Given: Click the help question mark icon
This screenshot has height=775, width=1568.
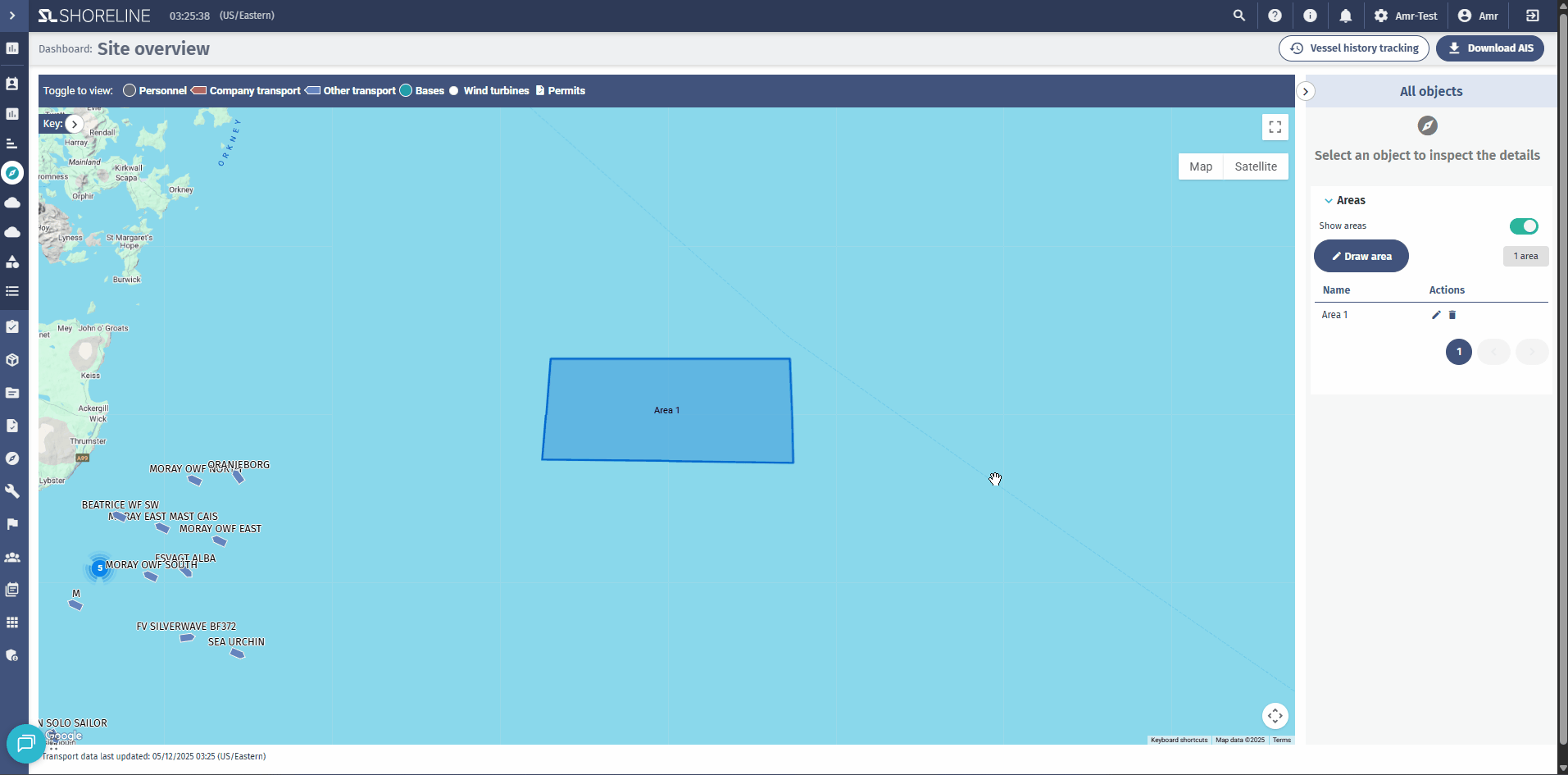Looking at the screenshot, I should pyautogui.click(x=1275, y=16).
